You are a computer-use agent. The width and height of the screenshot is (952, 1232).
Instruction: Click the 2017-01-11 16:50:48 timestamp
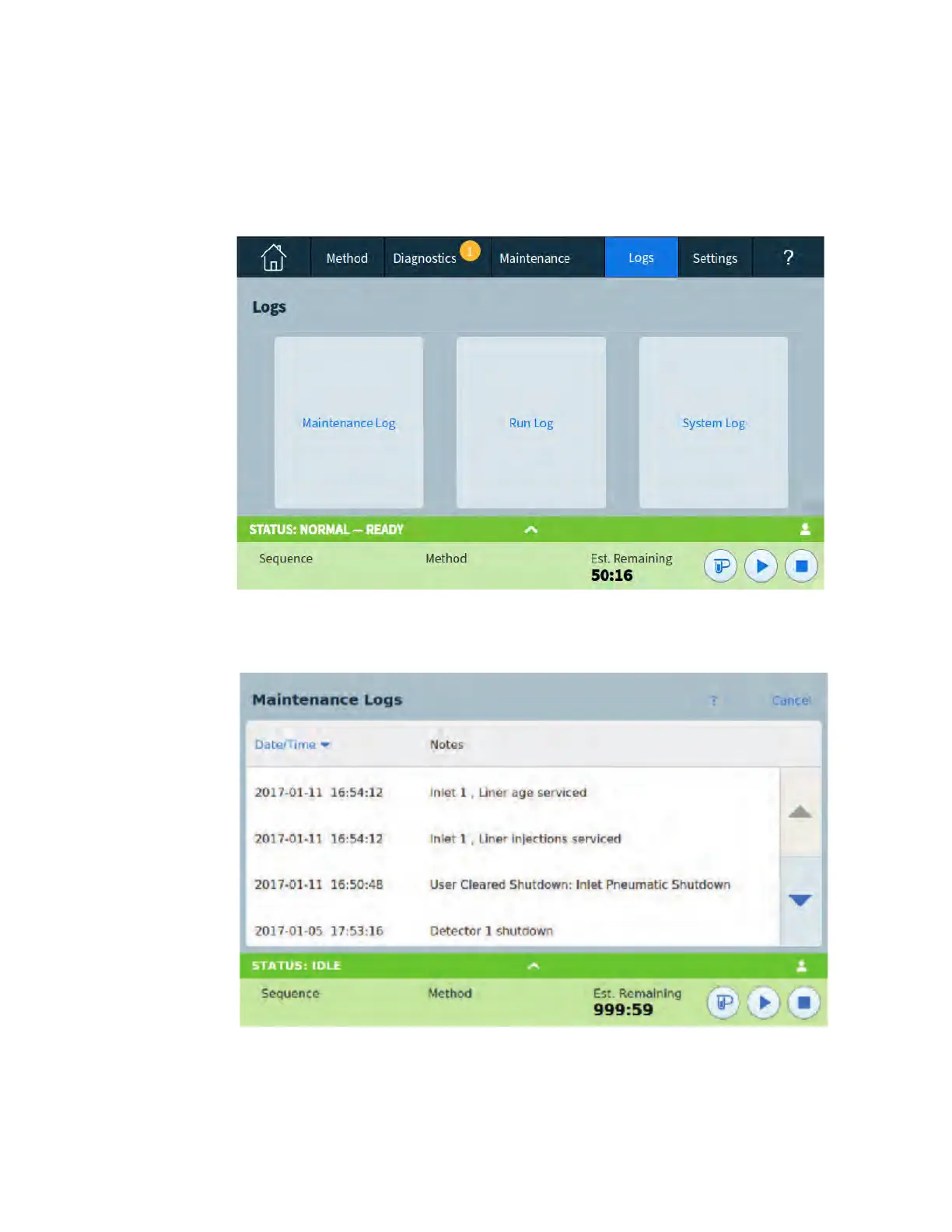pyautogui.click(x=319, y=884)
